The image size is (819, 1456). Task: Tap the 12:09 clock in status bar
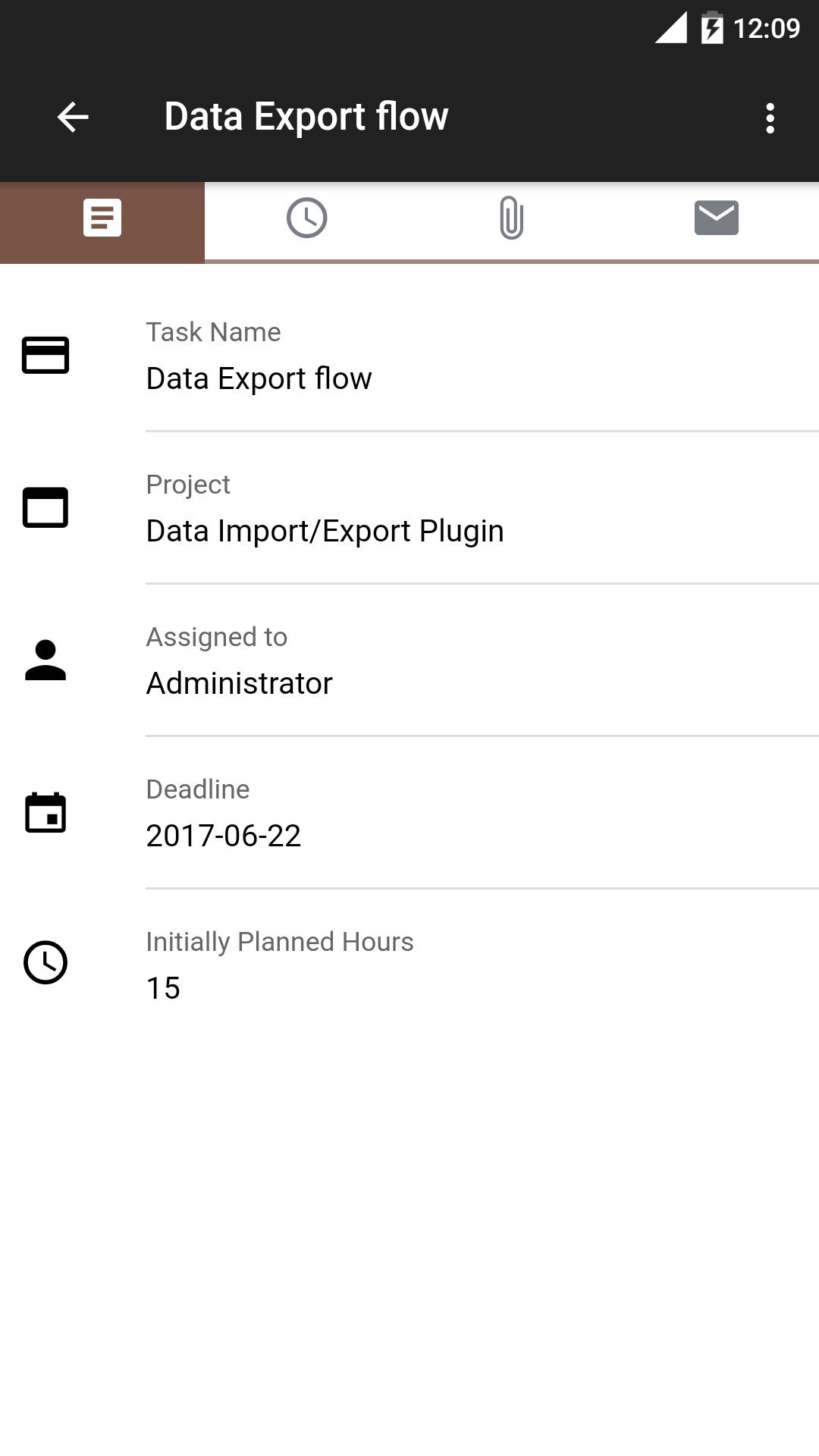coord(767,29)
